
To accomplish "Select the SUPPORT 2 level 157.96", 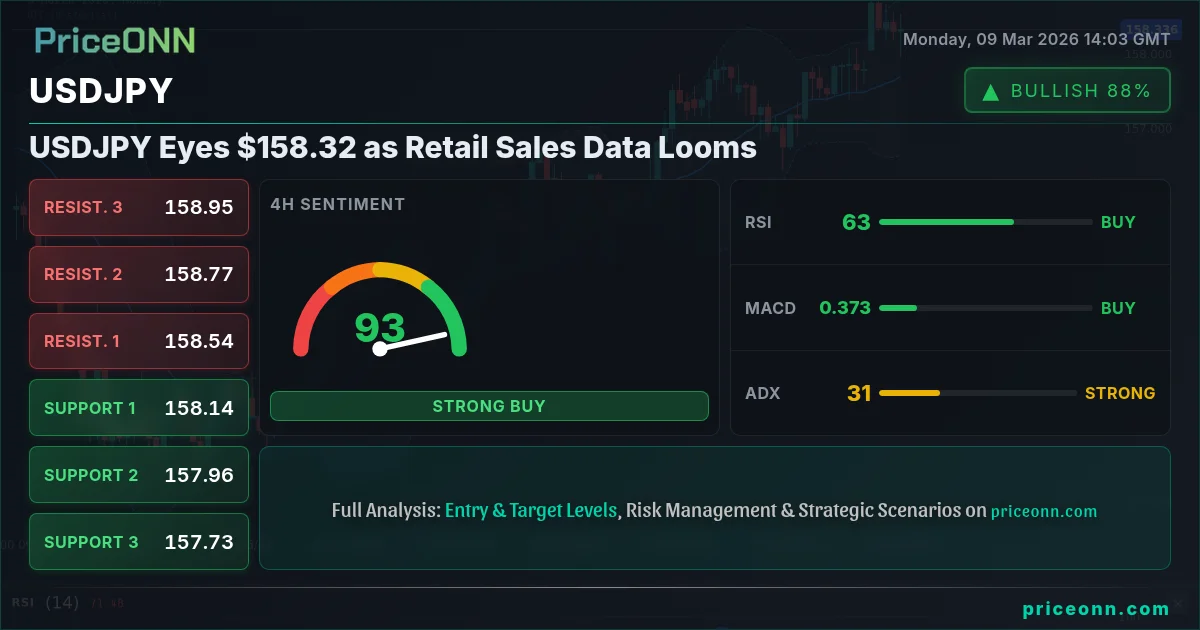I will tap(139, 475).
